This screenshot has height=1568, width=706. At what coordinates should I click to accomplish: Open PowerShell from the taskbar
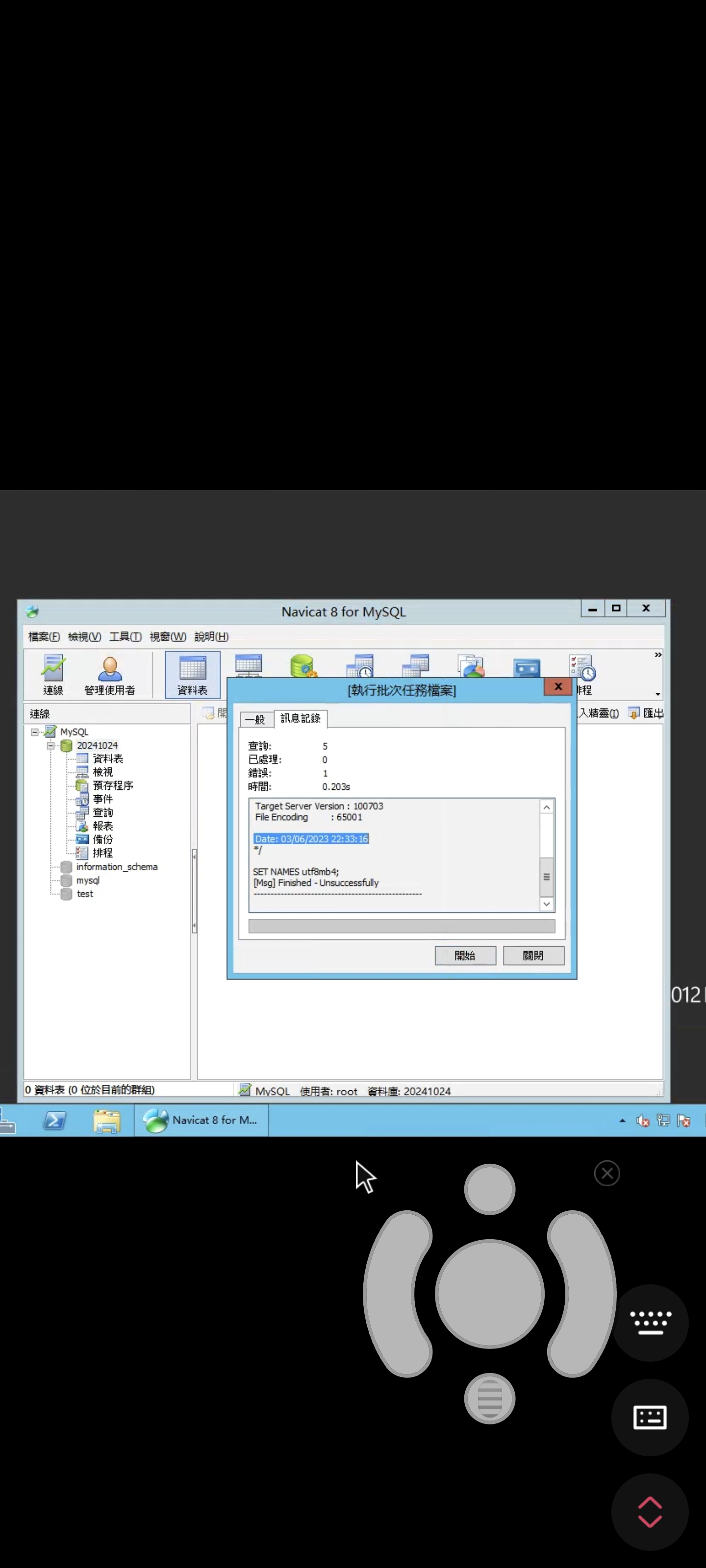point(54,1121)
